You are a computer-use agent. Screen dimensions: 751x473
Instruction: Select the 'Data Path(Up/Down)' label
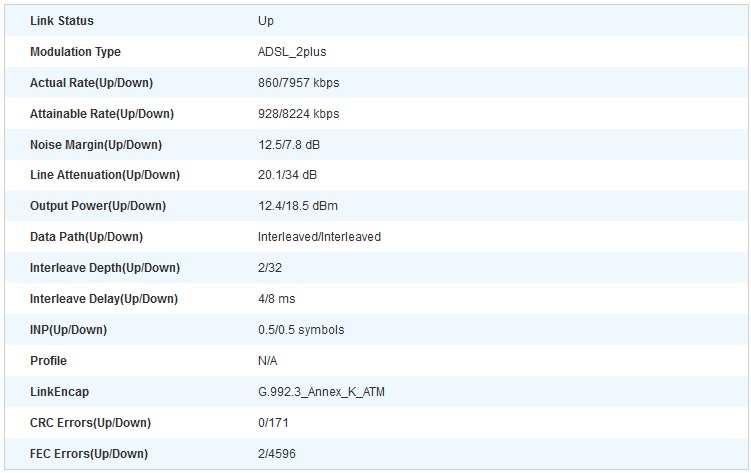click(x=86, y=237)
